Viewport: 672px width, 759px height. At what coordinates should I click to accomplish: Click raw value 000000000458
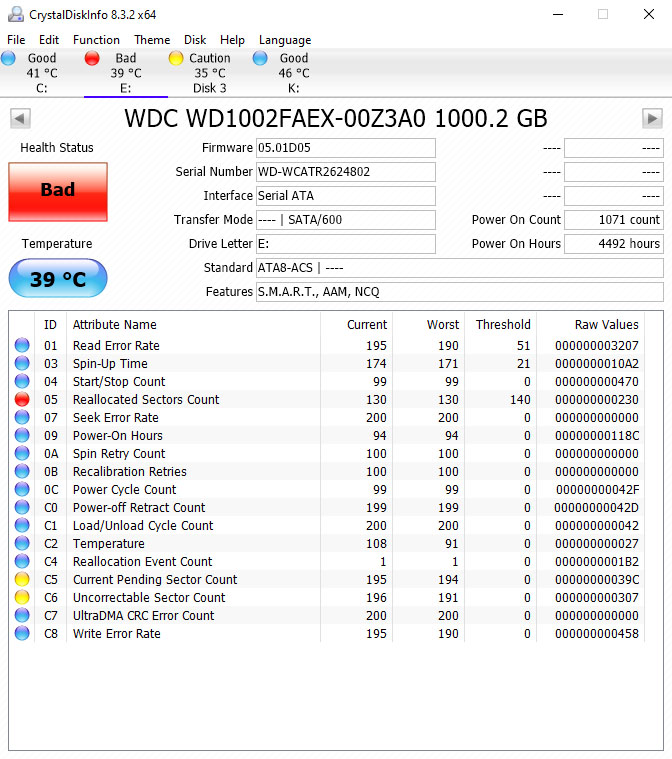(x=597, y=633)
